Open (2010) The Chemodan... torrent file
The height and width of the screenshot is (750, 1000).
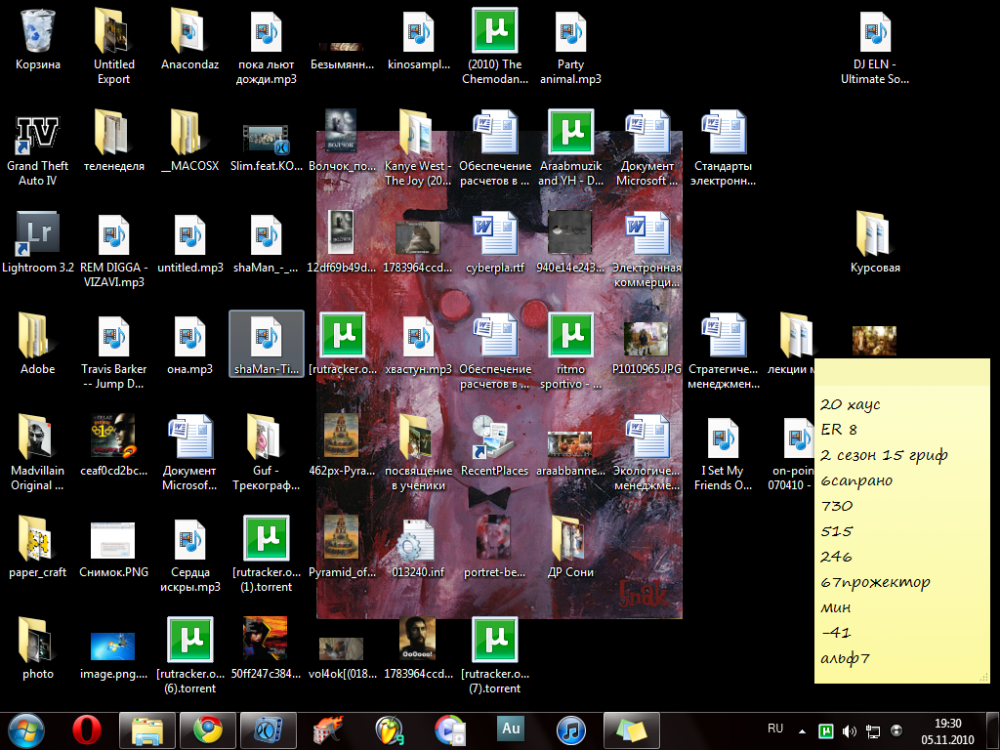click(x=494, y=46)
